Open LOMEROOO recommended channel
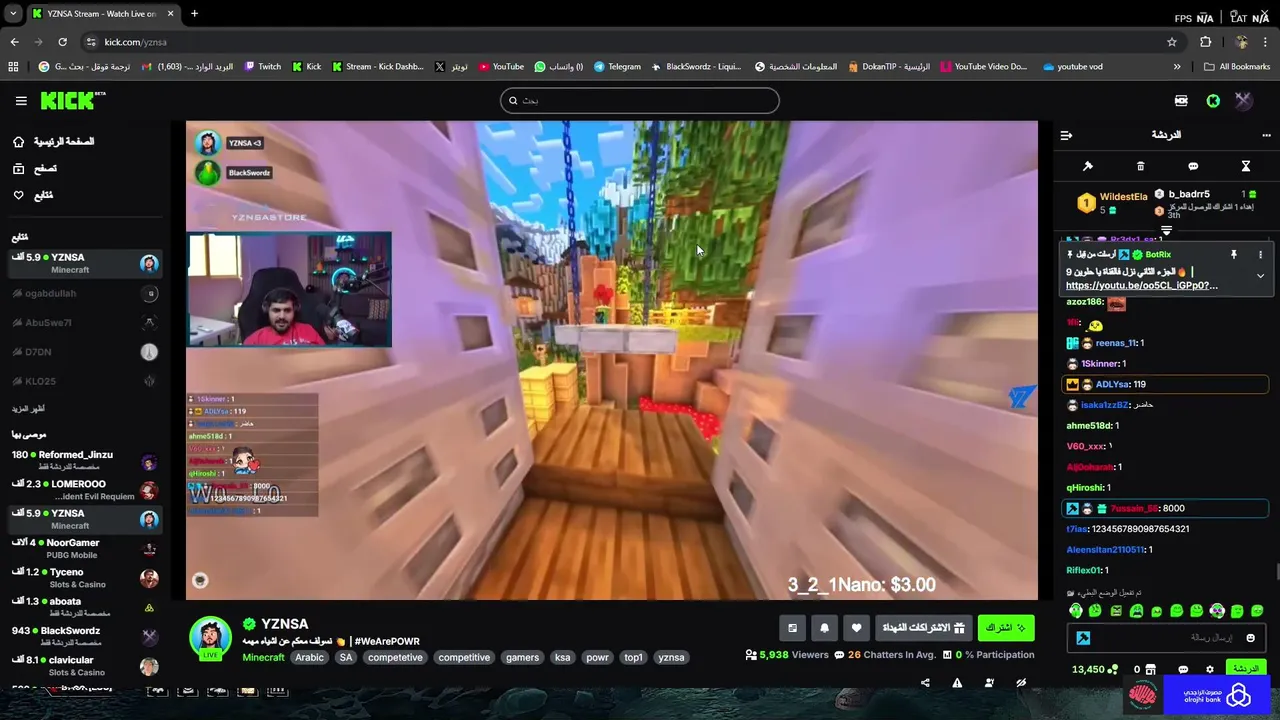 click(x=85, y=490)
